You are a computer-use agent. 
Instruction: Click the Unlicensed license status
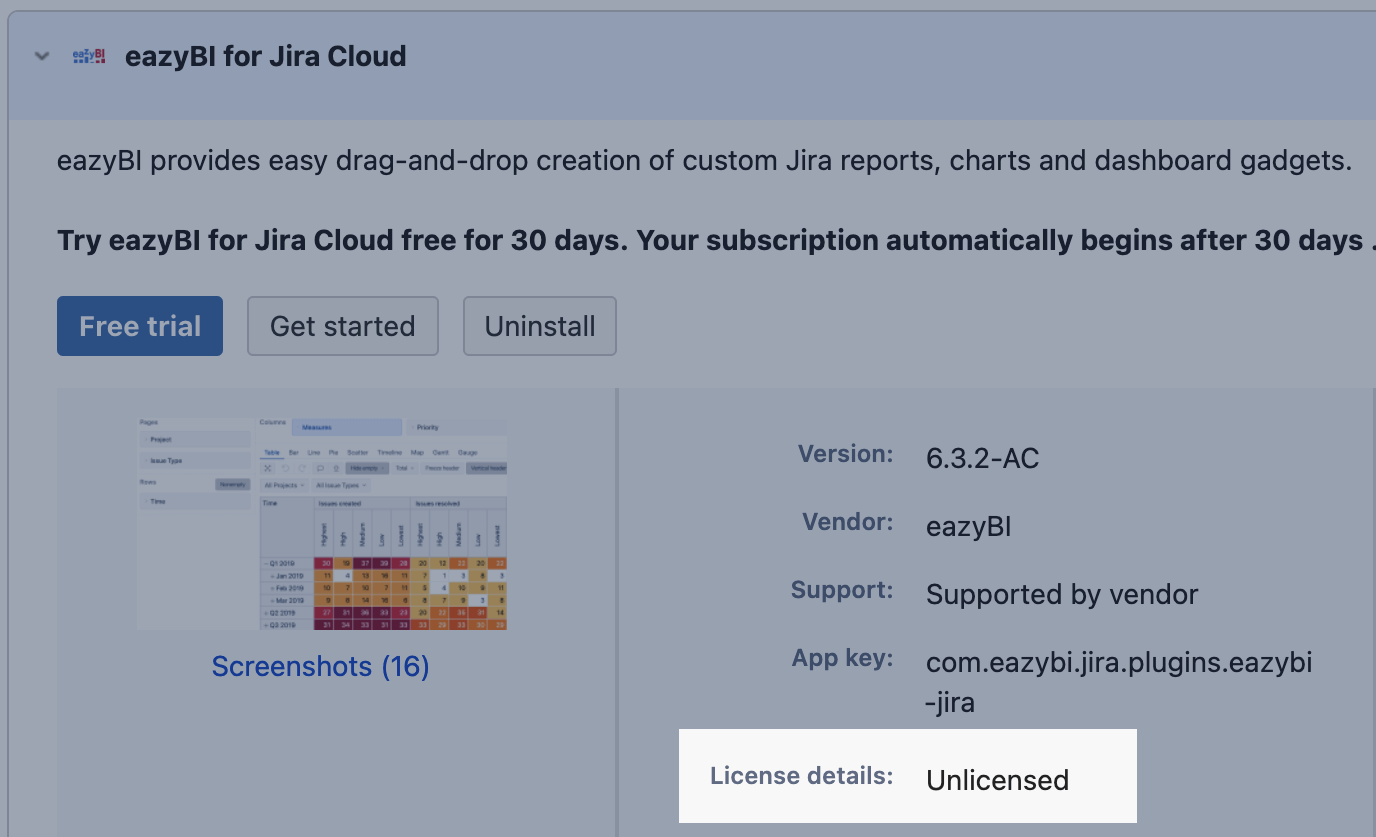click(997, 780)
